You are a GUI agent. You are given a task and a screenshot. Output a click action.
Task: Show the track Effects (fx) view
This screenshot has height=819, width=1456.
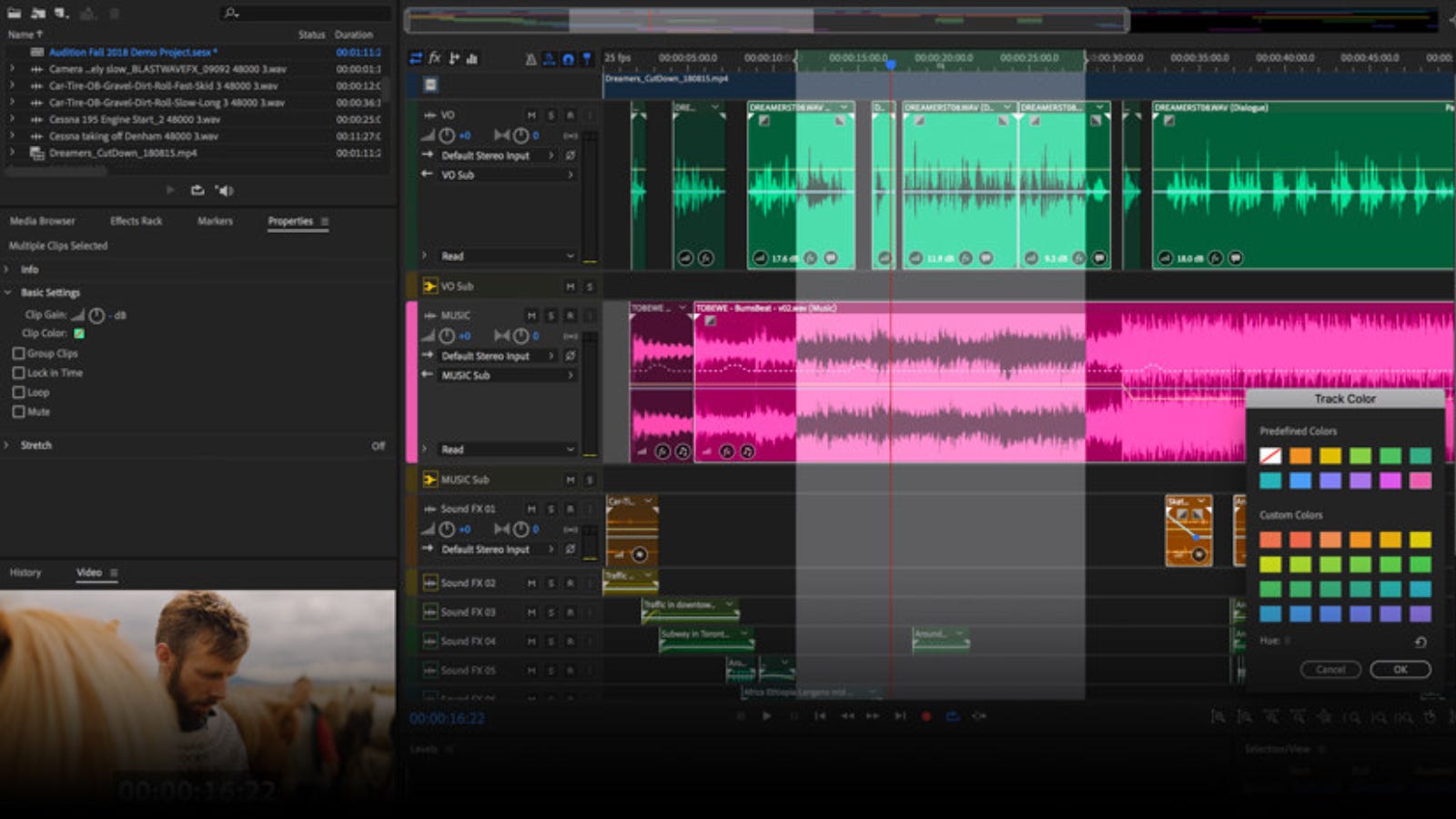[x=435, y=58]
